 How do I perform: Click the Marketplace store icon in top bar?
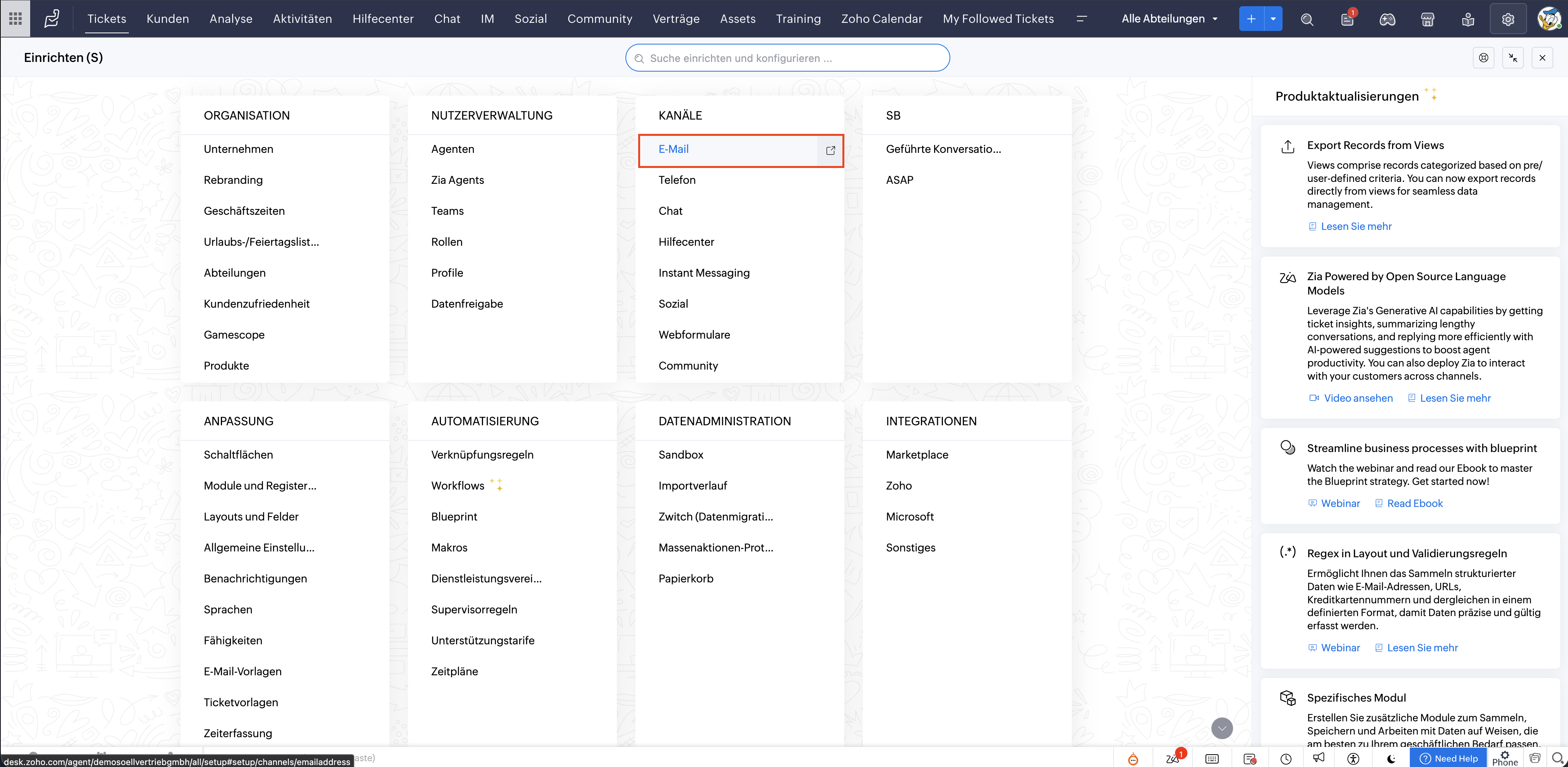(1427, 19)
